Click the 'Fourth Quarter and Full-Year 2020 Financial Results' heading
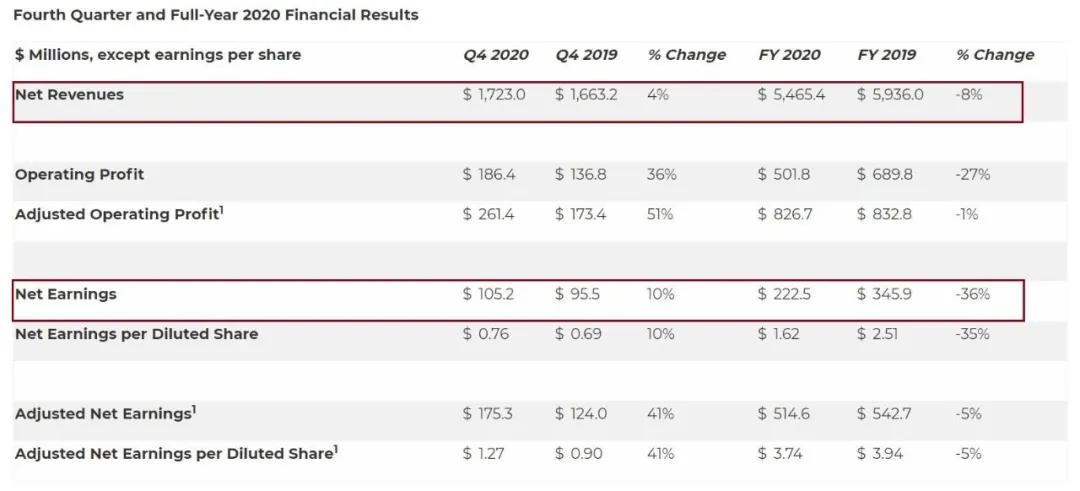The height and width of the screenshot is (491, 1080). (216, 15)
